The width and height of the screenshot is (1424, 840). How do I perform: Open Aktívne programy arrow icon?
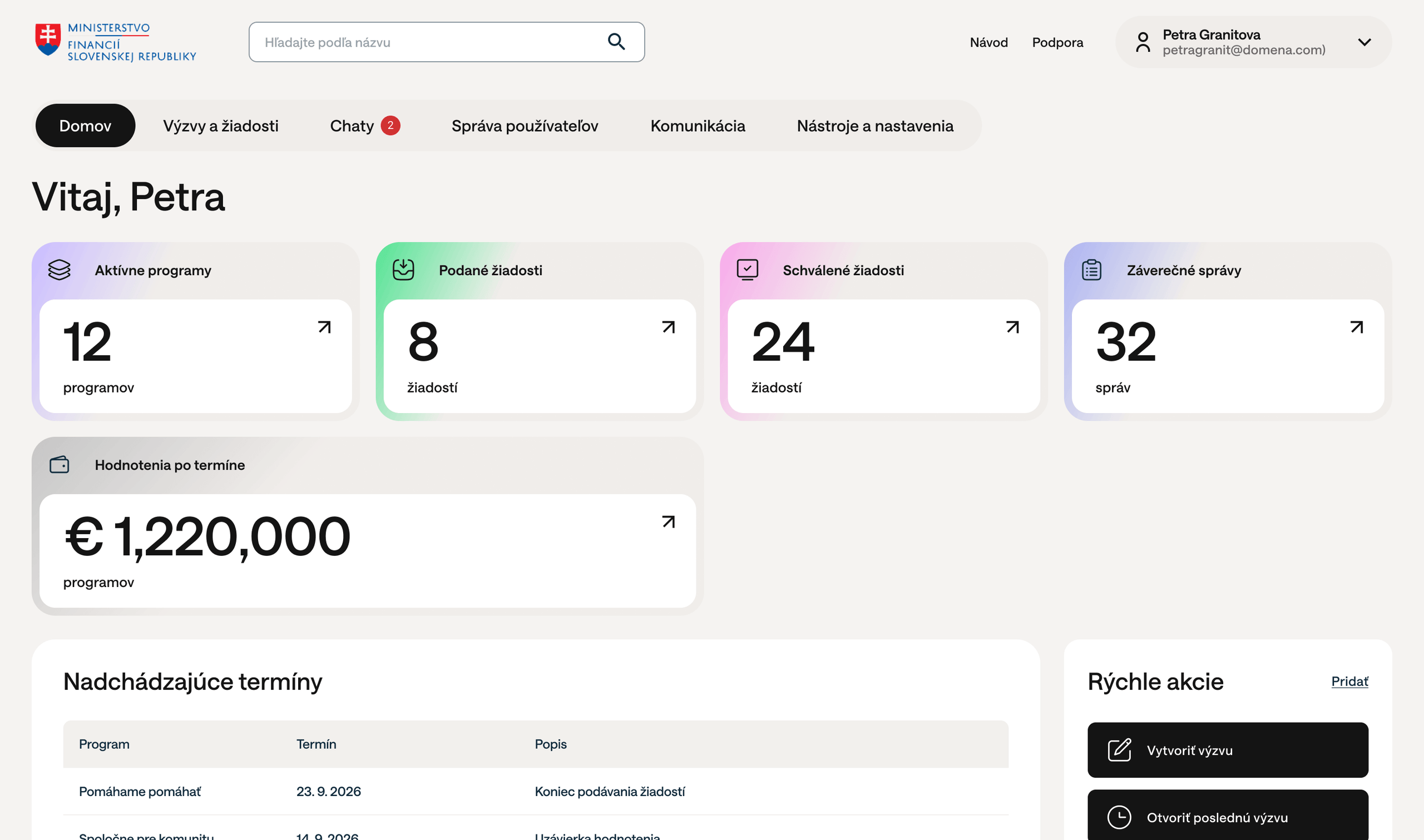[x=324, y=327]
